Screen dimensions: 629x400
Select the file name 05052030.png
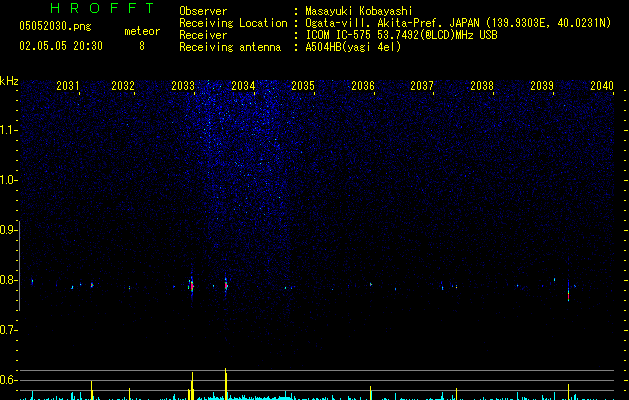point(55,26)
